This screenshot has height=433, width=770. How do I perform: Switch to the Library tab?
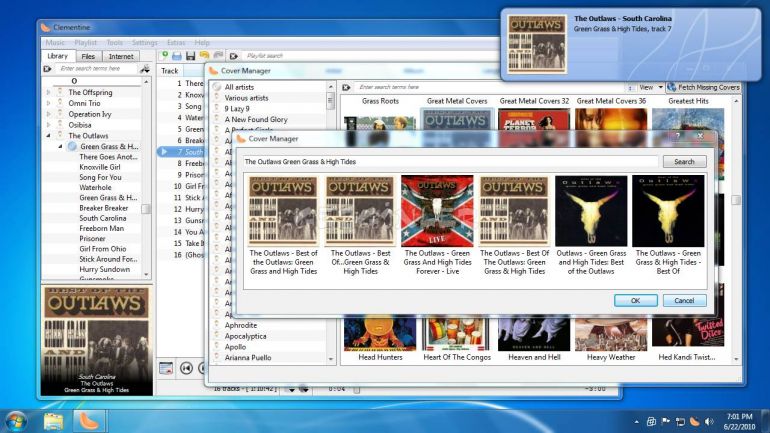click(x=57, y=56)
